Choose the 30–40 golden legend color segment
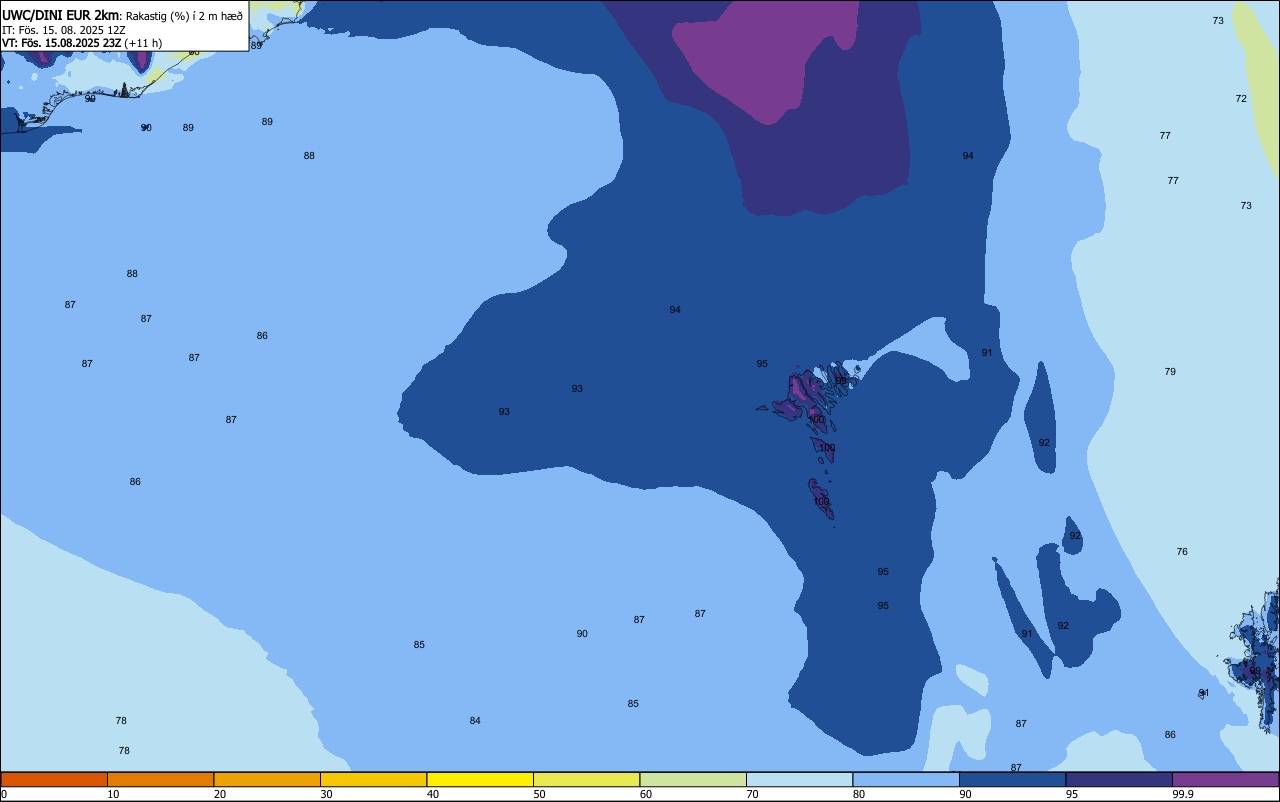The height and width of the screenshot is (802, 1280). point(373,779)
